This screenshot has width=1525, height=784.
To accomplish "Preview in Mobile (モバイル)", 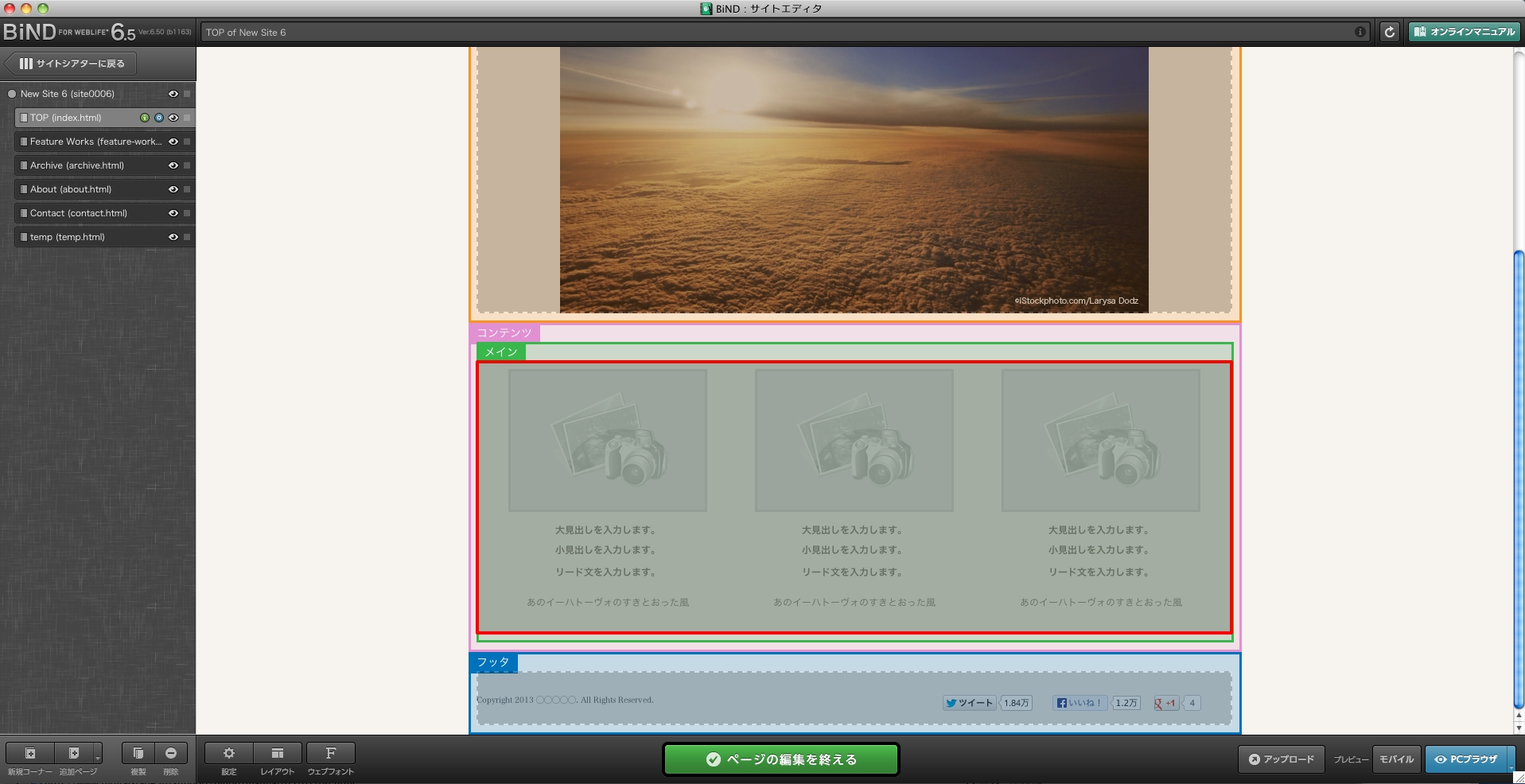I will pyautogui.click(x=1397, y=759).
